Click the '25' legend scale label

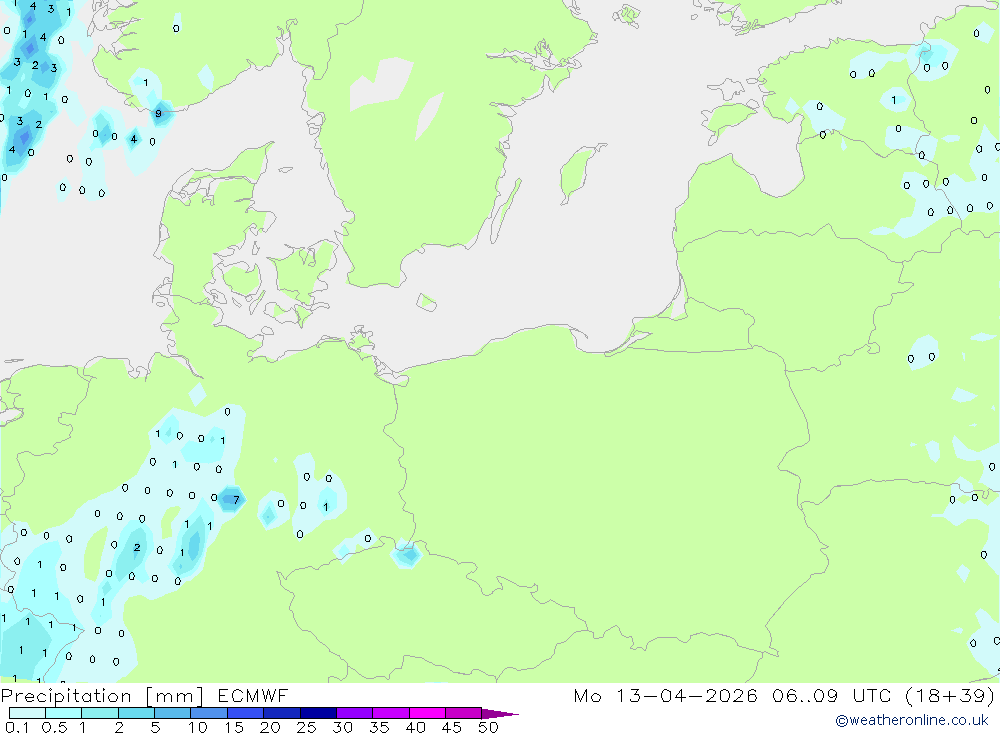point(306,727)
